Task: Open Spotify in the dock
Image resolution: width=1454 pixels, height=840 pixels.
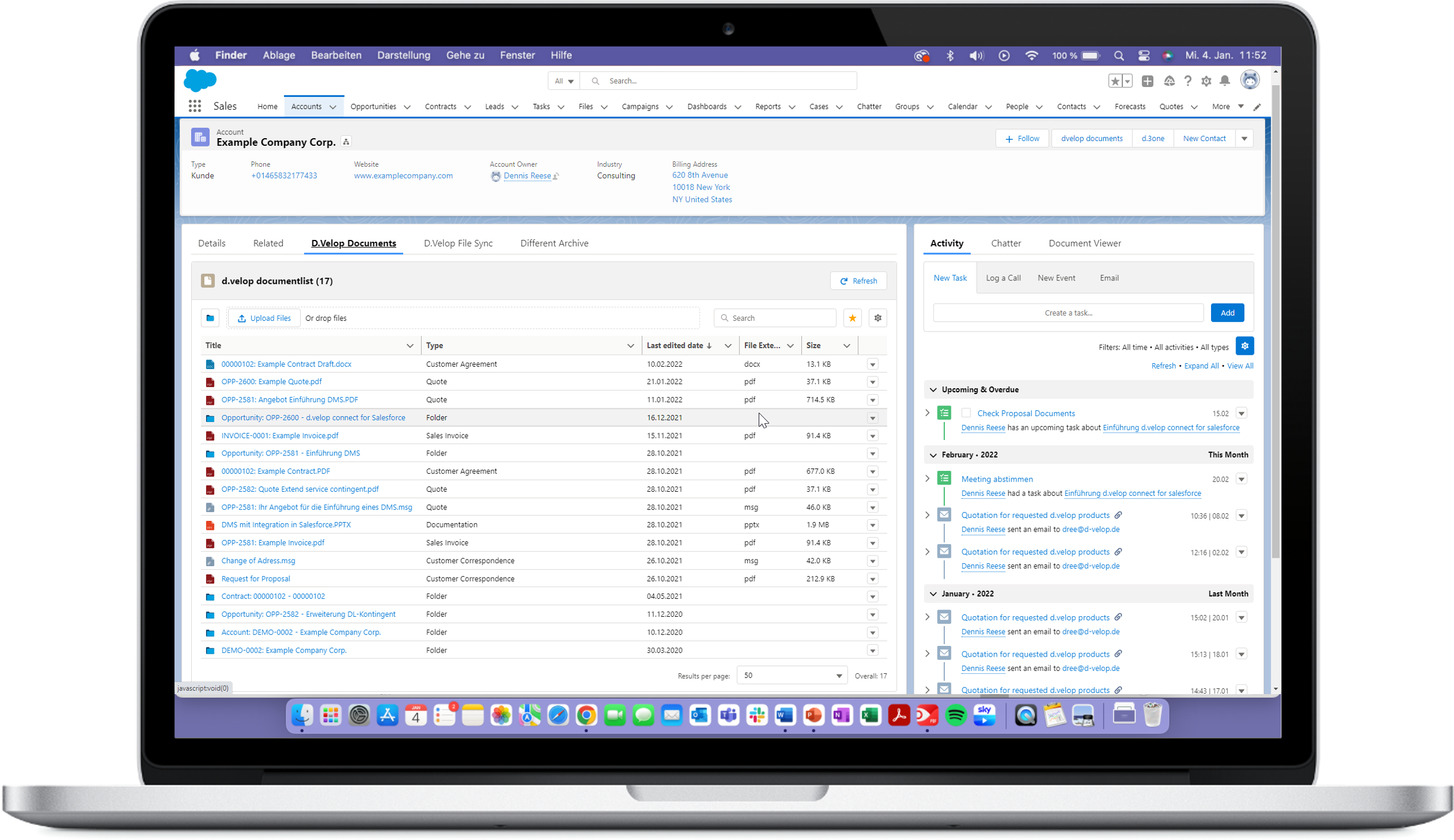Action: pyautogui.click(x=956, y=715)
